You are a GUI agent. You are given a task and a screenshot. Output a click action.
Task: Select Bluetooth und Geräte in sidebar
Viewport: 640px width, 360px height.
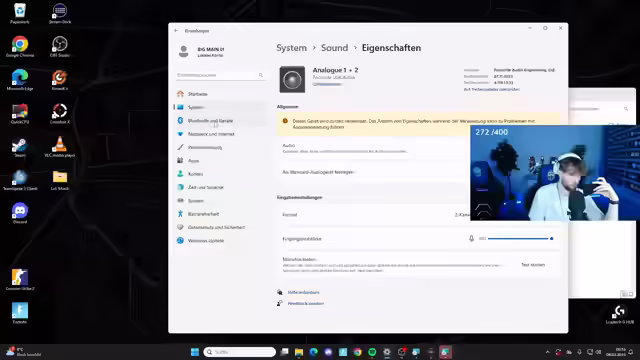click(x=210, y=121)
